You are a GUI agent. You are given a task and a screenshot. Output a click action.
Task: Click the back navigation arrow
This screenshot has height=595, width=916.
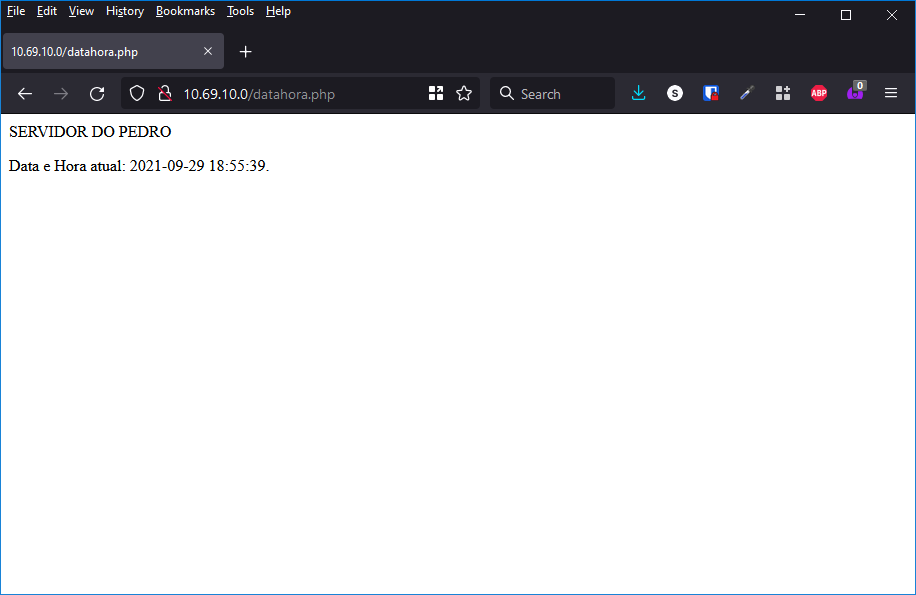click(24, 93)
